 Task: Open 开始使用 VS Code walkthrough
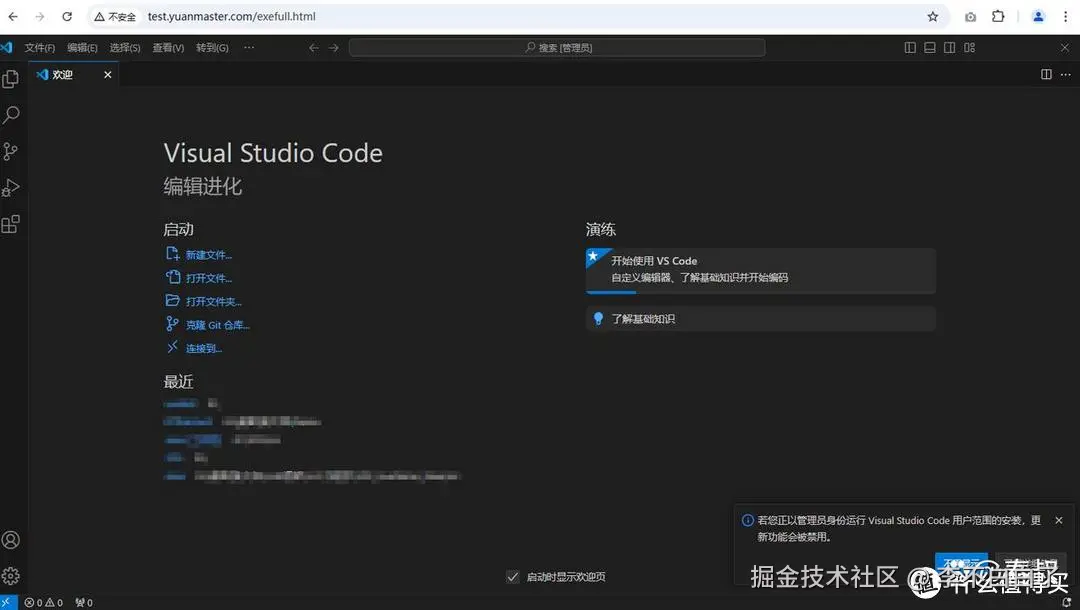(x=760, y=271)
